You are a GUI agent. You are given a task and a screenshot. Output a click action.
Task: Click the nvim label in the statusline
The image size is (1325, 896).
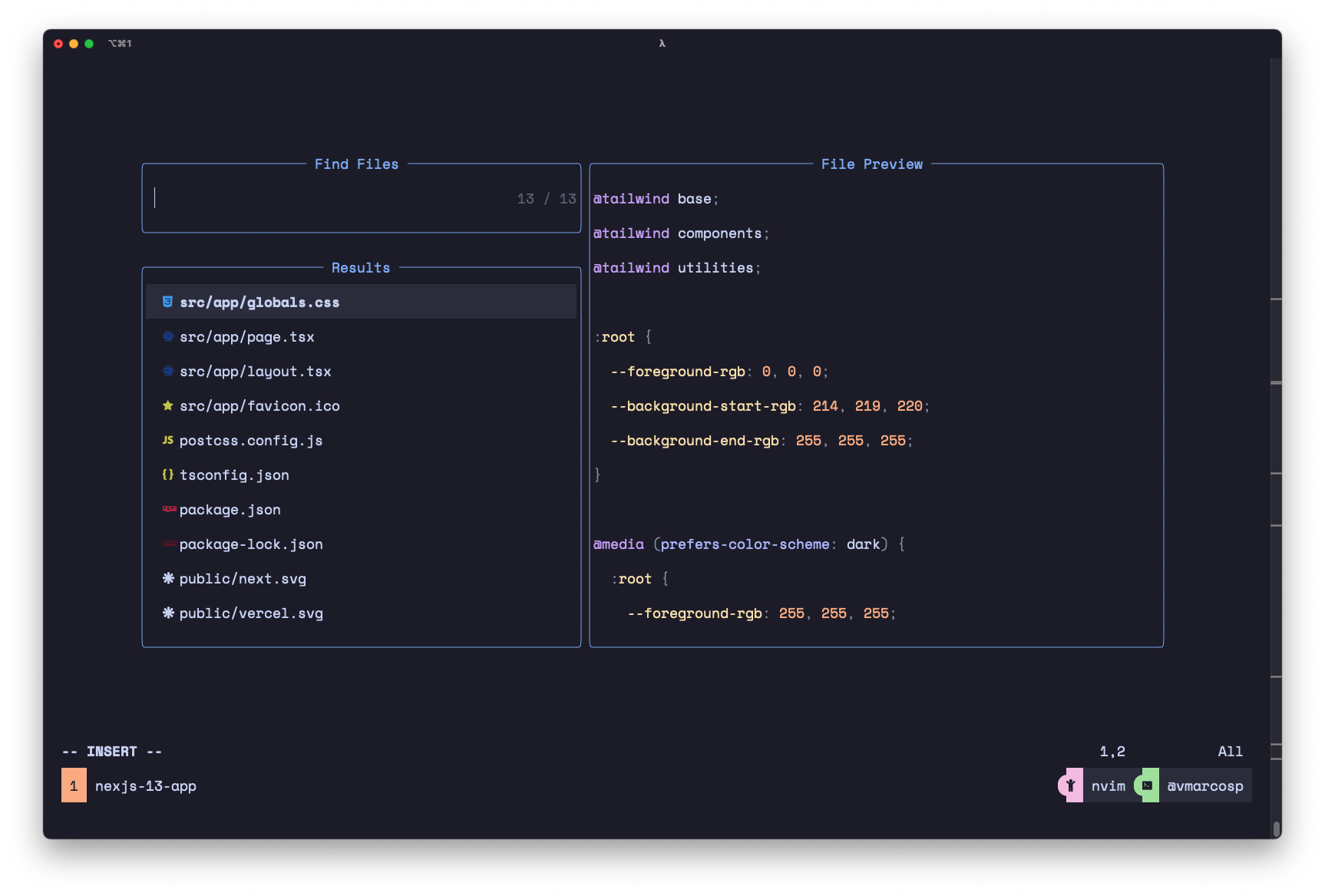1108,785
